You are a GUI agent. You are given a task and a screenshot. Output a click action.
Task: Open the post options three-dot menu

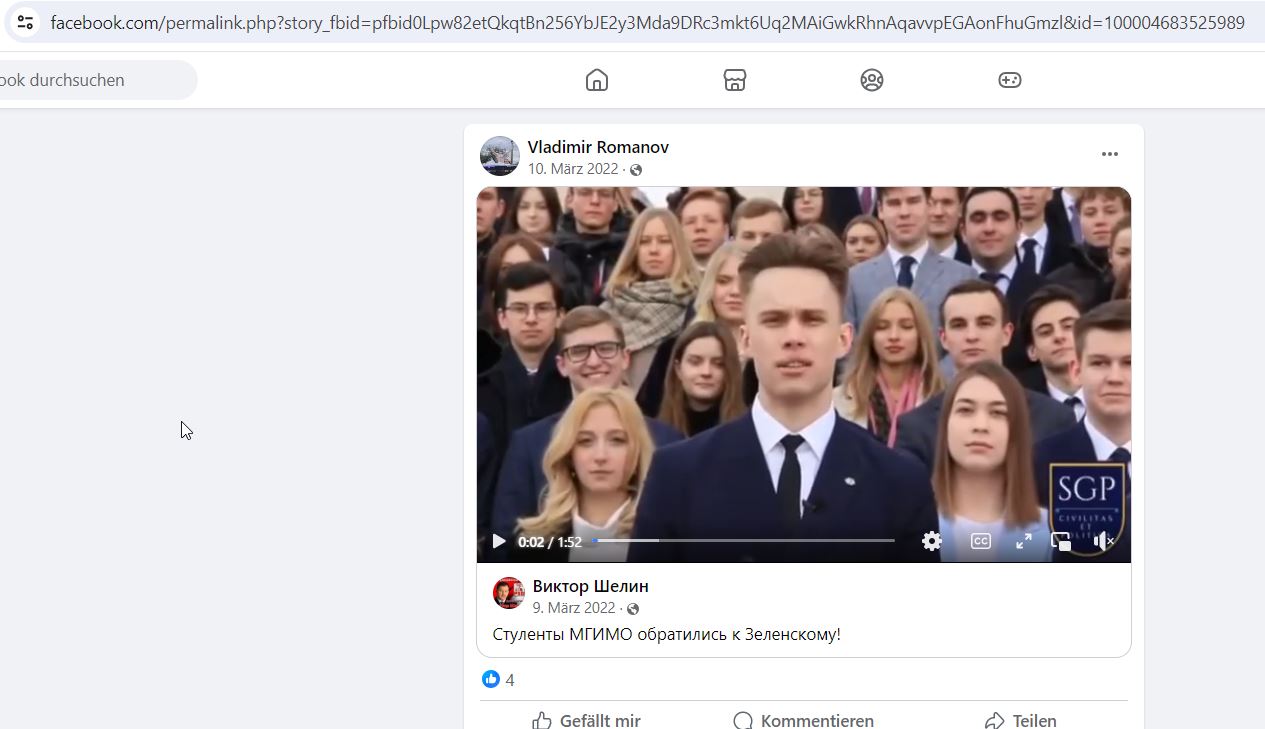click(1110, 154)
